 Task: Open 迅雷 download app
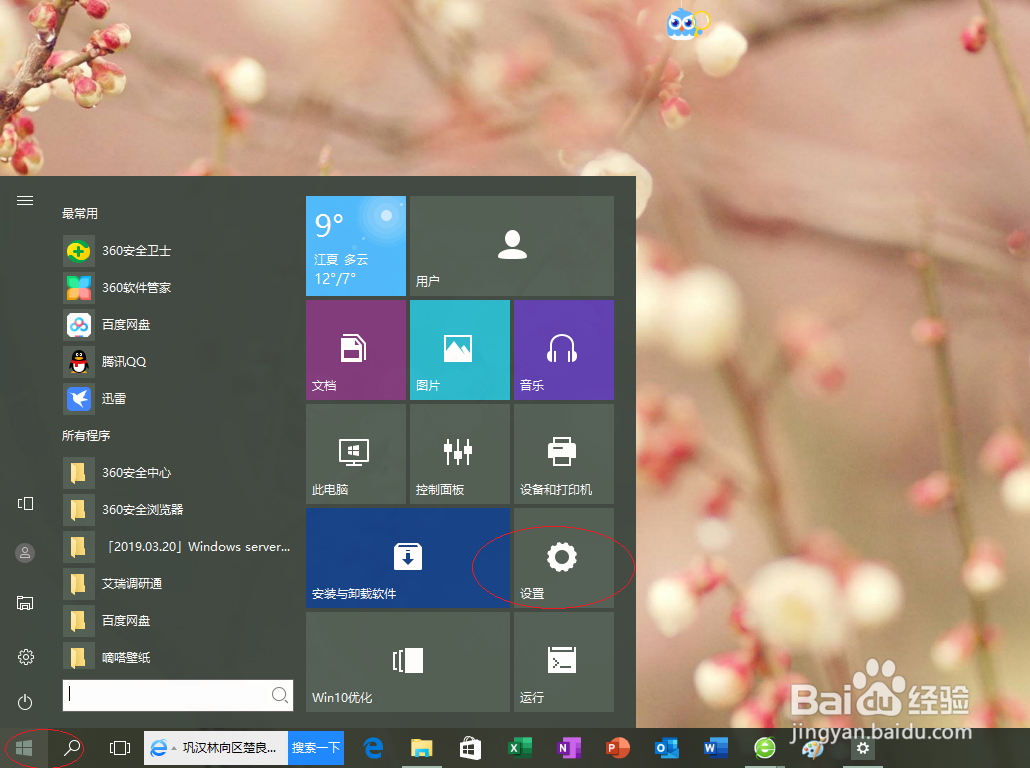tap(177, 399)
